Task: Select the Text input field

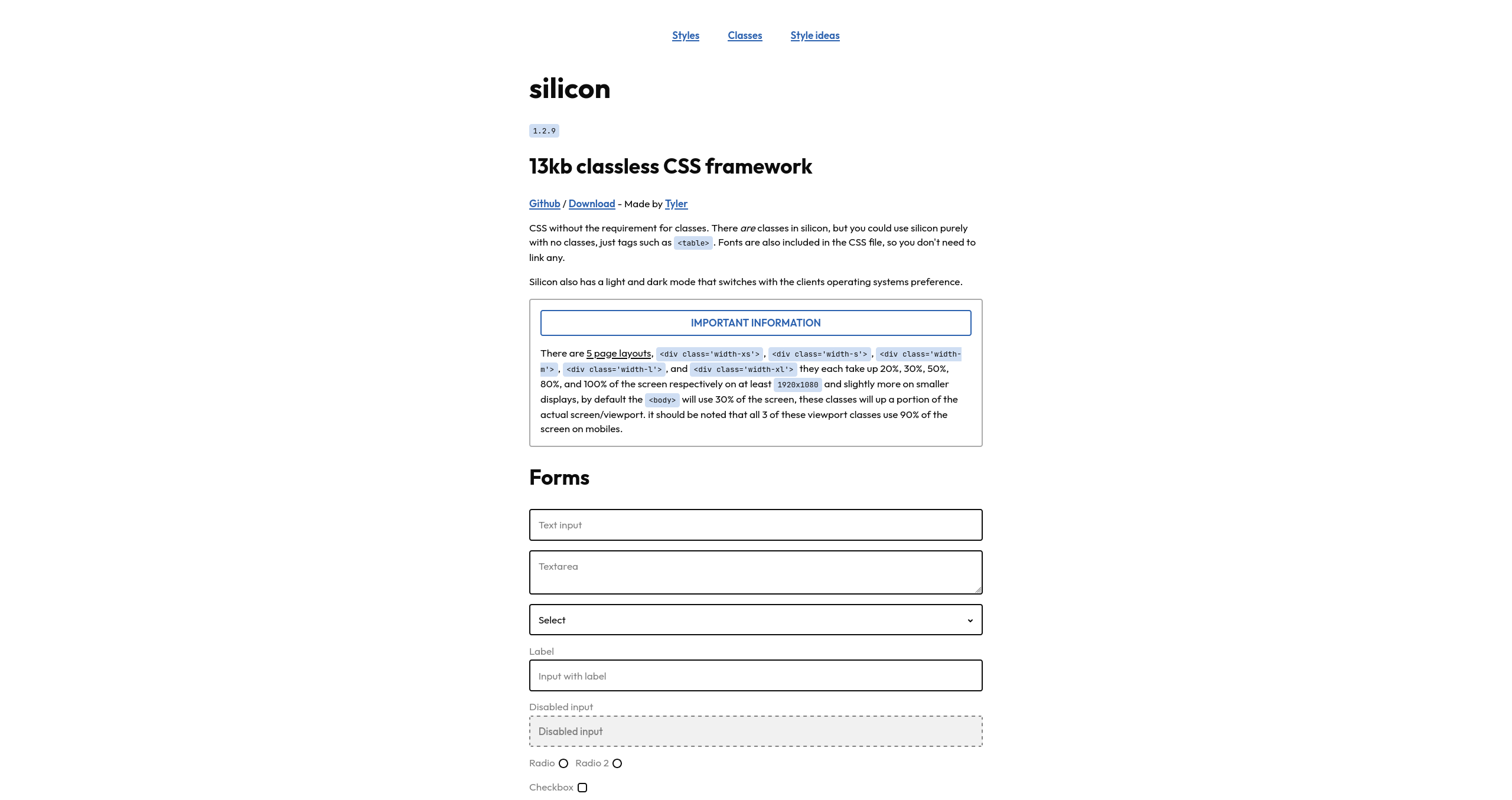Action: click(x=756, y=524)
